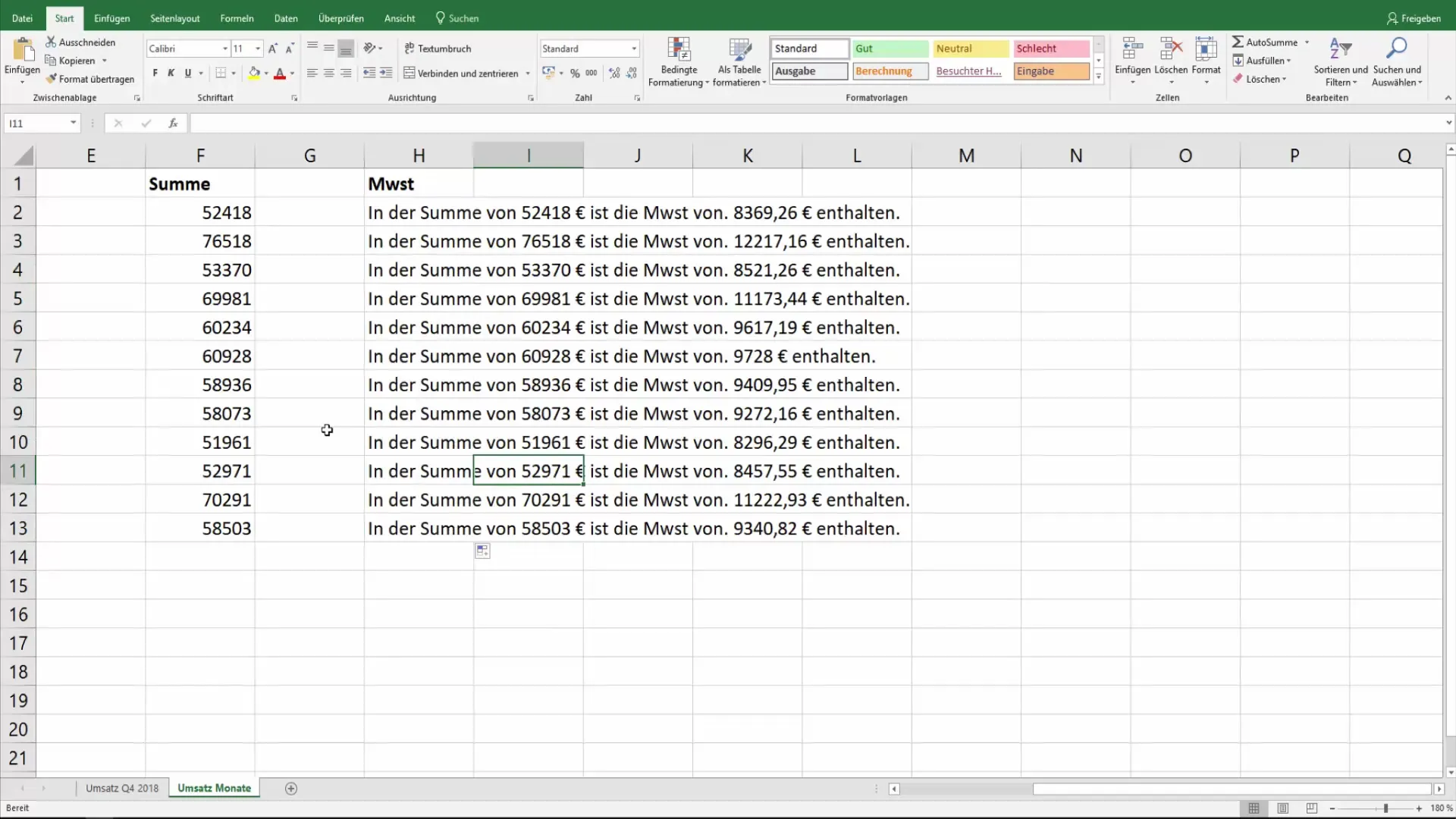Add a decimal place

pos(614,74)
